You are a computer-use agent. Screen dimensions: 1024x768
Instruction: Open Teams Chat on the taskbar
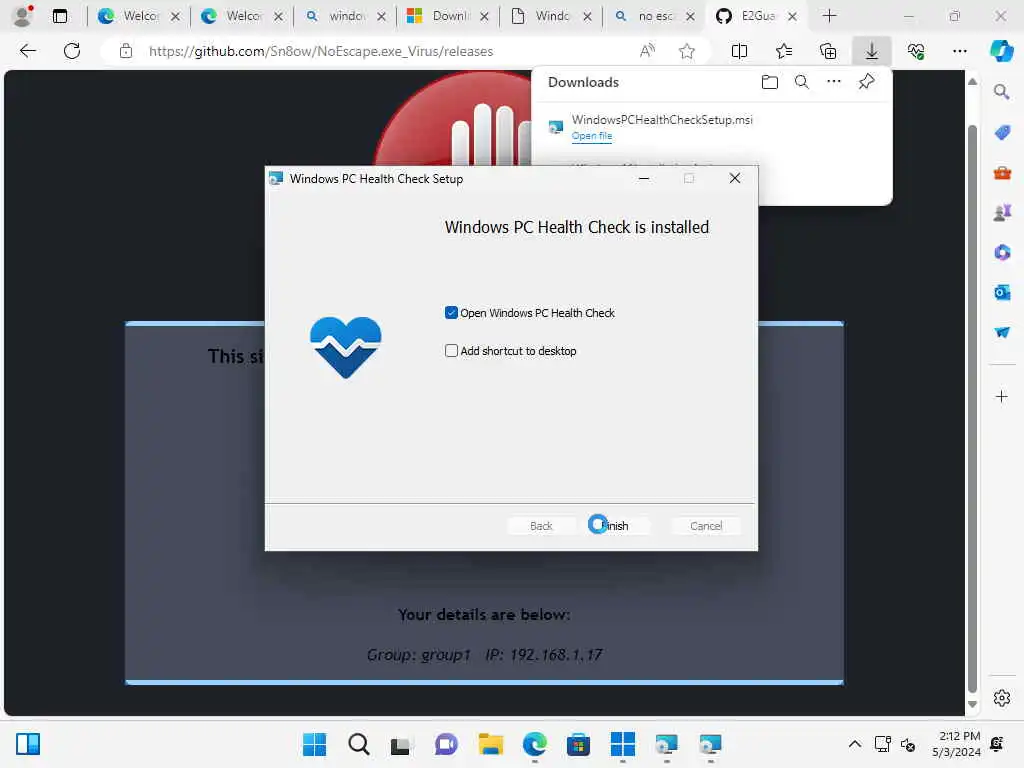click(446, 744)
